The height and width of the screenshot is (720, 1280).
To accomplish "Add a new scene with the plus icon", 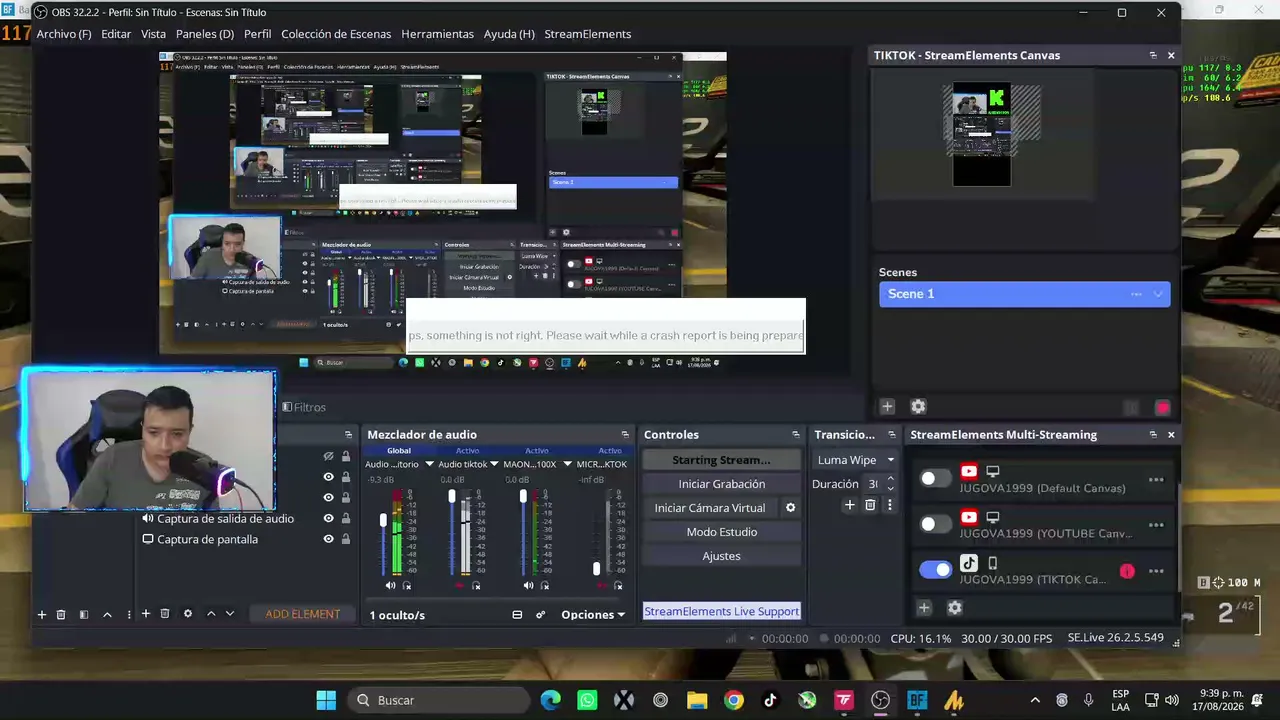I will coord(42,614).
